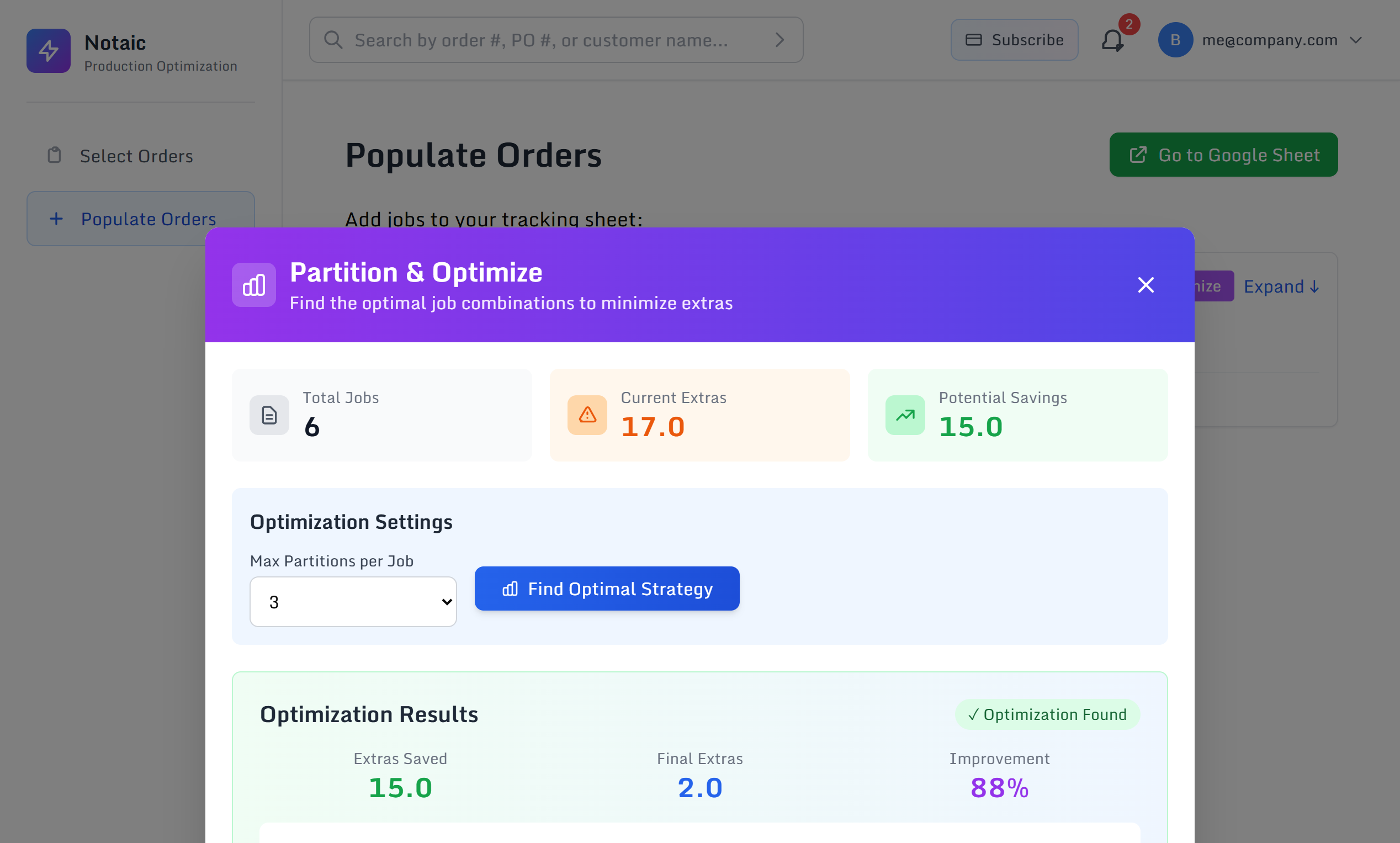Viewport: 1400px width, 843px height.
Task: Expand the jobs panel with Expand link
Action: tap(1281, 287)
